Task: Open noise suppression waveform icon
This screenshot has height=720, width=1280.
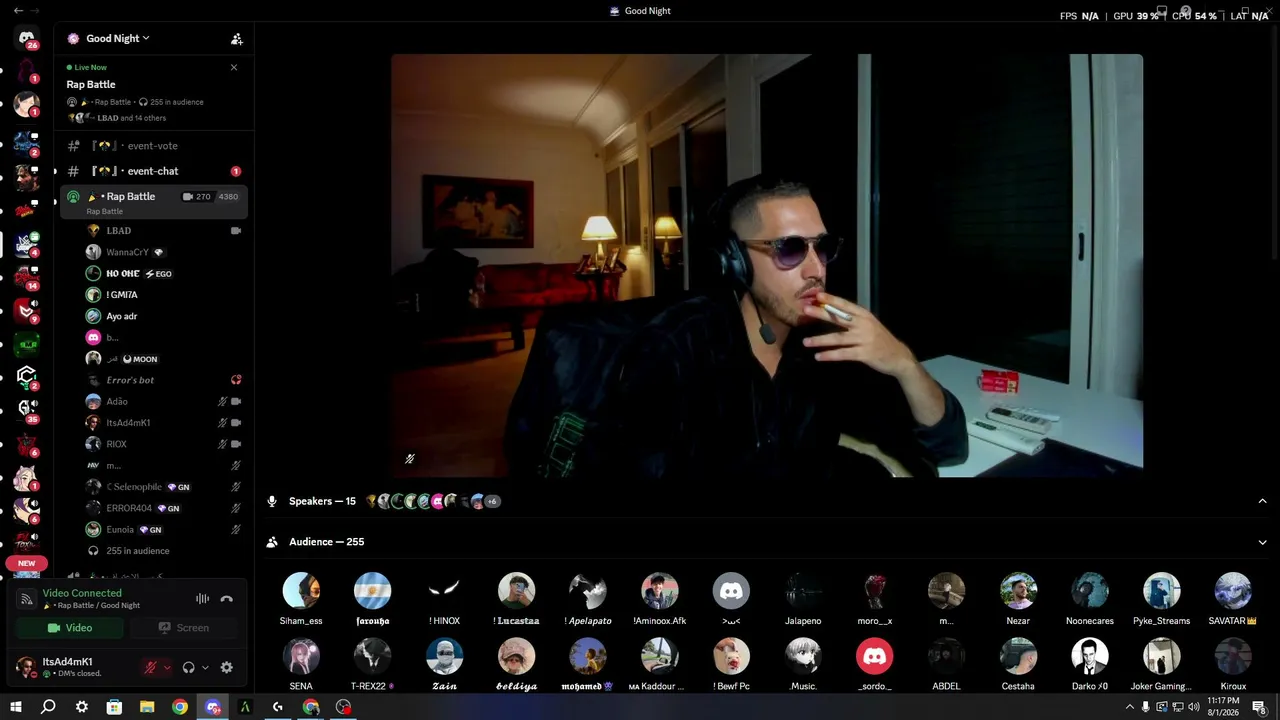Action: 202,598
